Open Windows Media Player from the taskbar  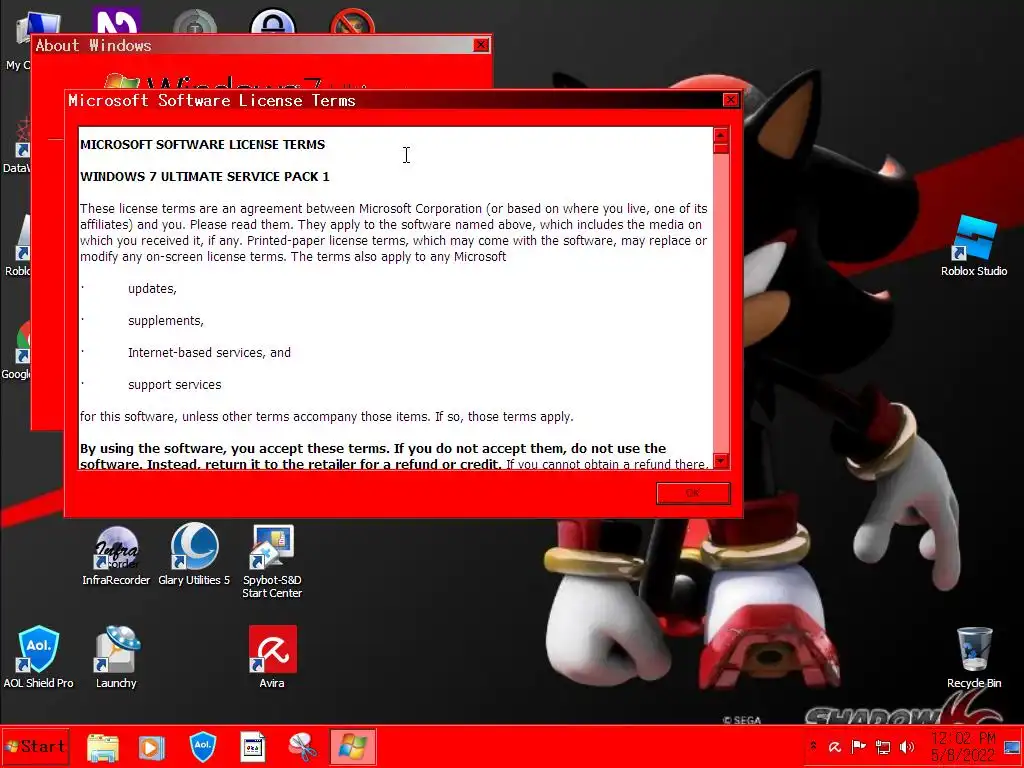(152, 747)
